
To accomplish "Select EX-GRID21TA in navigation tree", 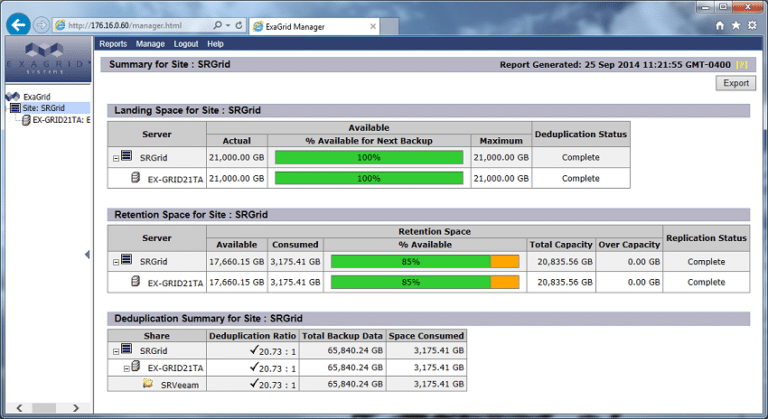I will 61,120.
